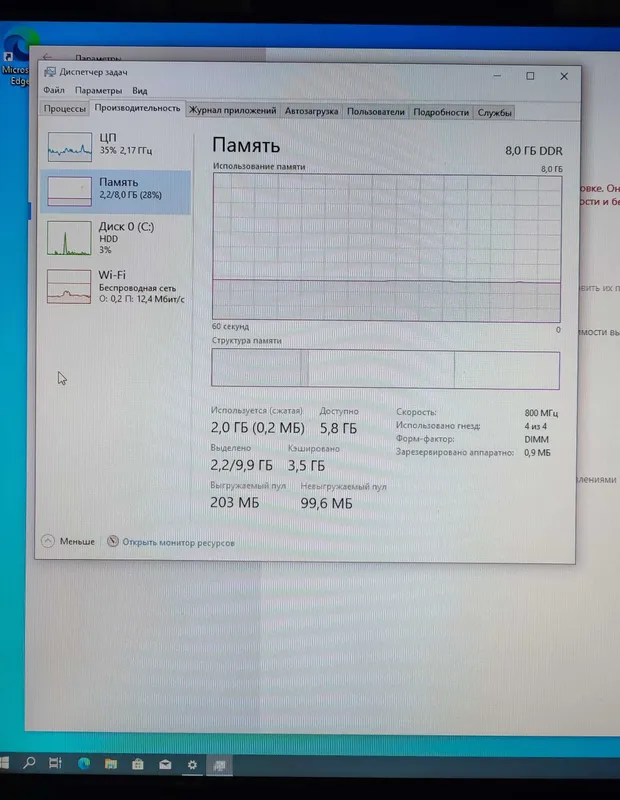Switch to the Автозагрузка tab
Viewport: 620px width, 800px height.
click(x=311, y=111)
